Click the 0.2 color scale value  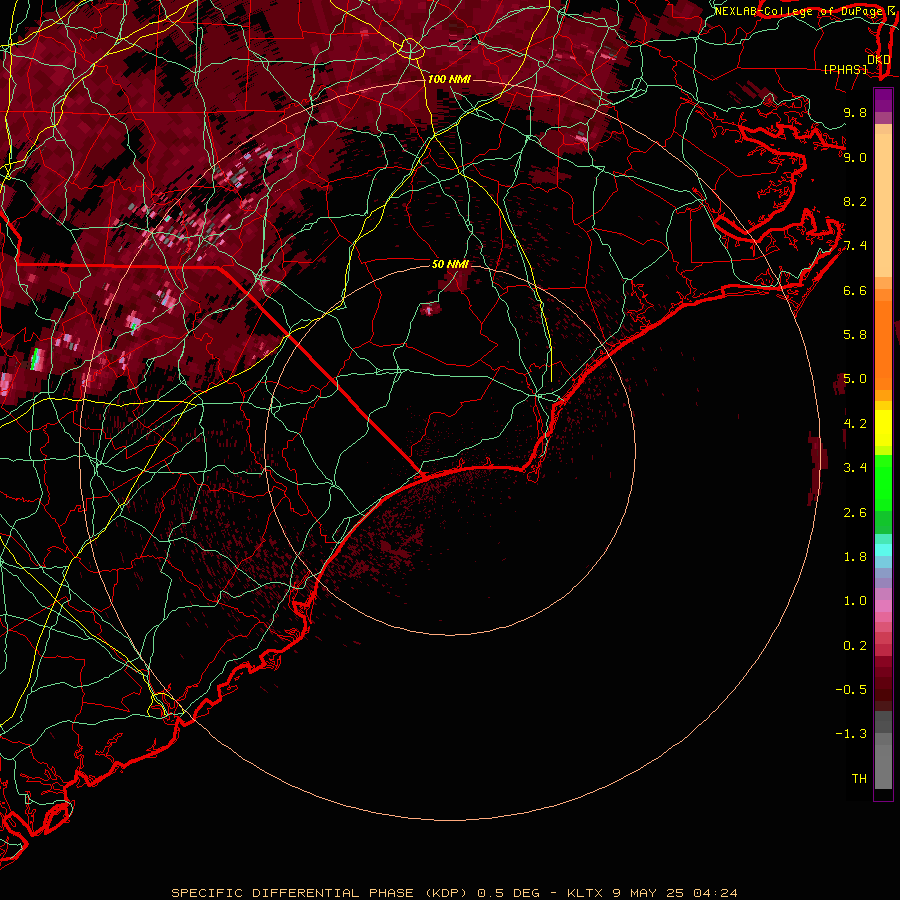855,646
